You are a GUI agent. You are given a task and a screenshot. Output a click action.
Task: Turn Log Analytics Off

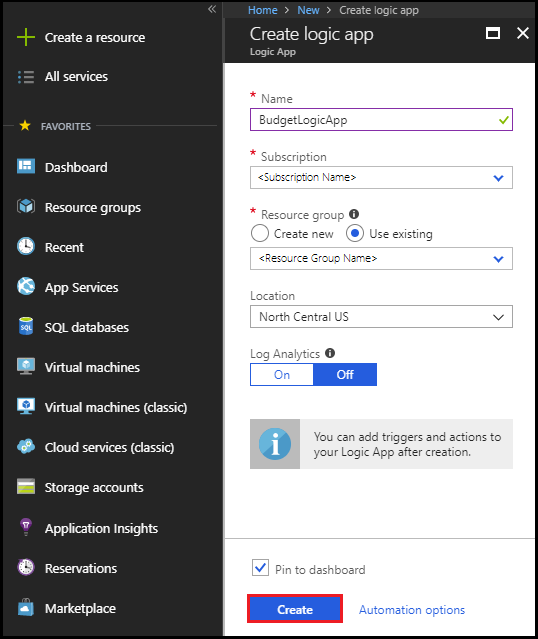coord(345,375)
